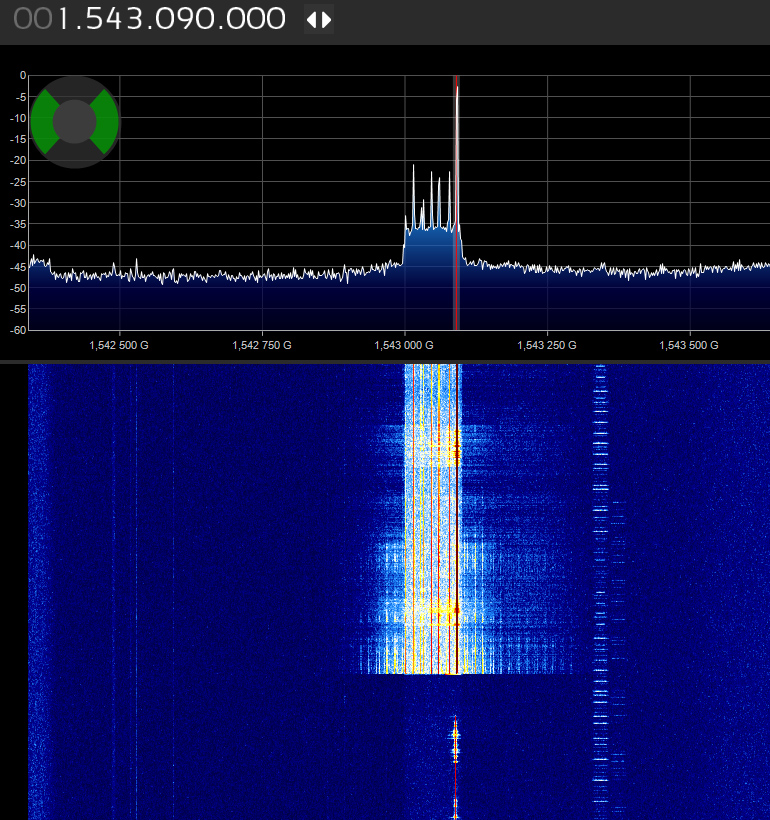Click the top dark wedge of the circular control
Image resolution: width=770 pixels, height=820 pixels.
(x=75, y=87)
